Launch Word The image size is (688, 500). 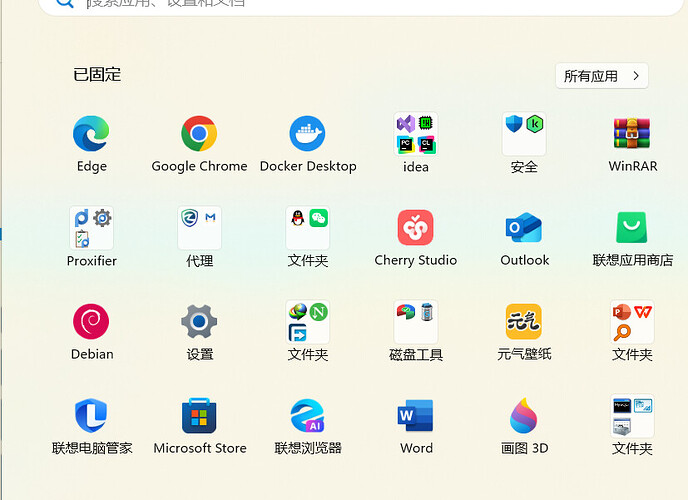tap(416, 415)
